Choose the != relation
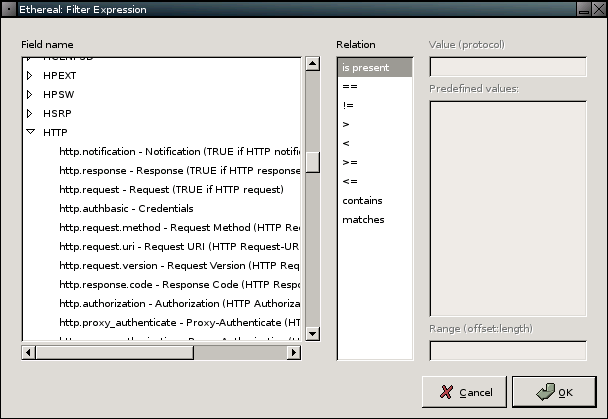This screenshot has height=419, width=608. 375,105
